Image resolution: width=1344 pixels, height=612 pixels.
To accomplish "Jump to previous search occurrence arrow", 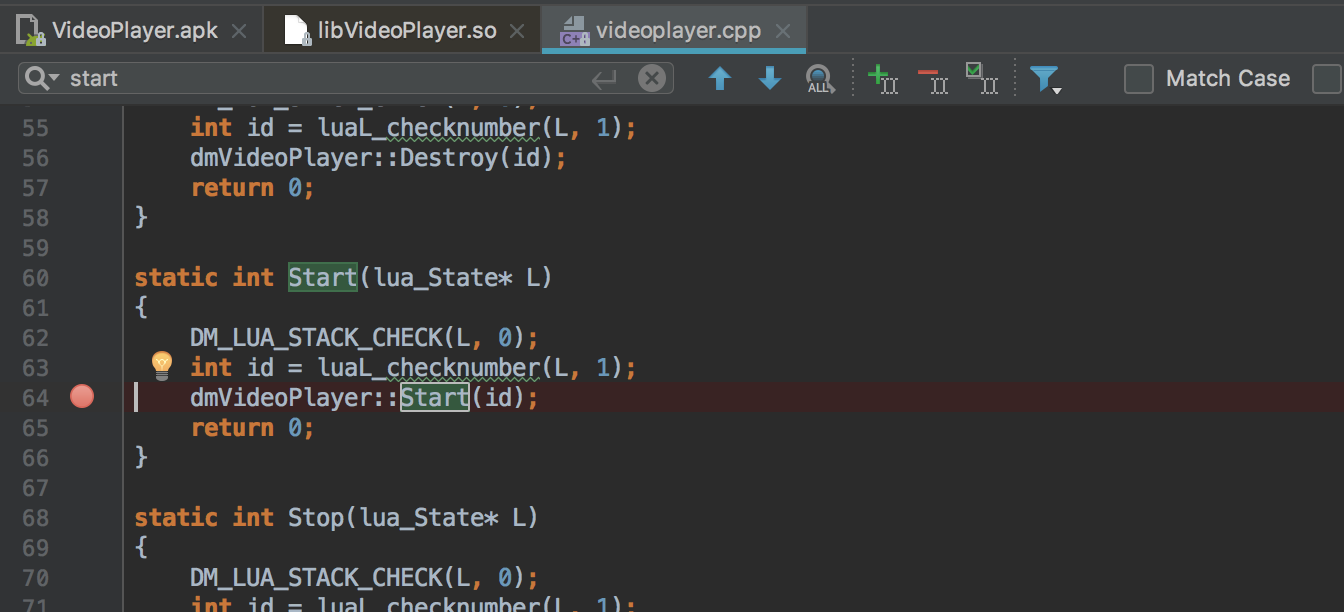I will (720, 78).
